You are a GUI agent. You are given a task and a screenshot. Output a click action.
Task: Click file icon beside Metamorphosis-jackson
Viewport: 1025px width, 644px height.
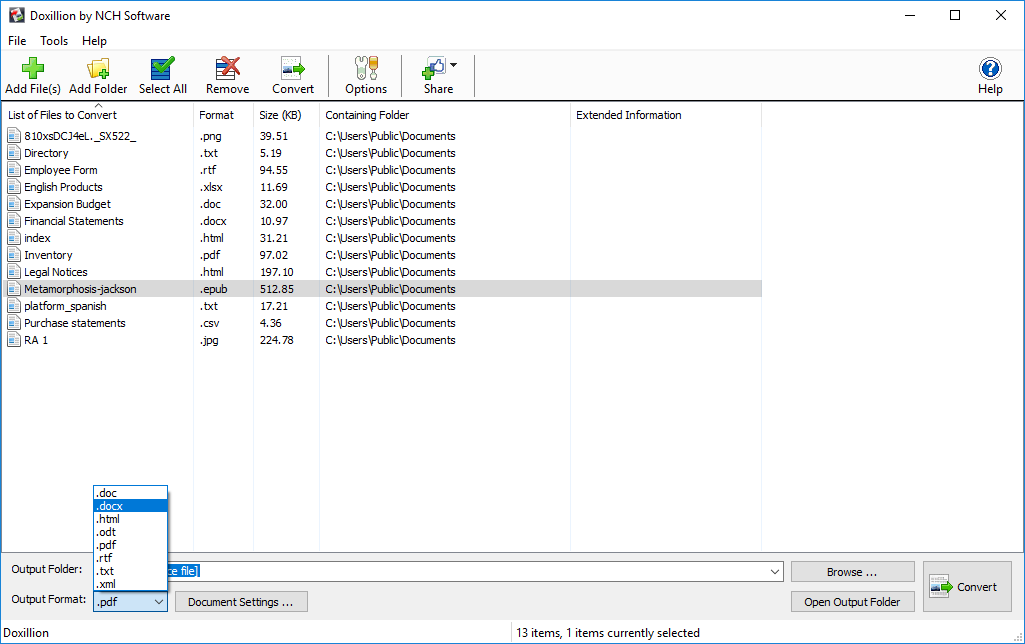pos(14,288)
